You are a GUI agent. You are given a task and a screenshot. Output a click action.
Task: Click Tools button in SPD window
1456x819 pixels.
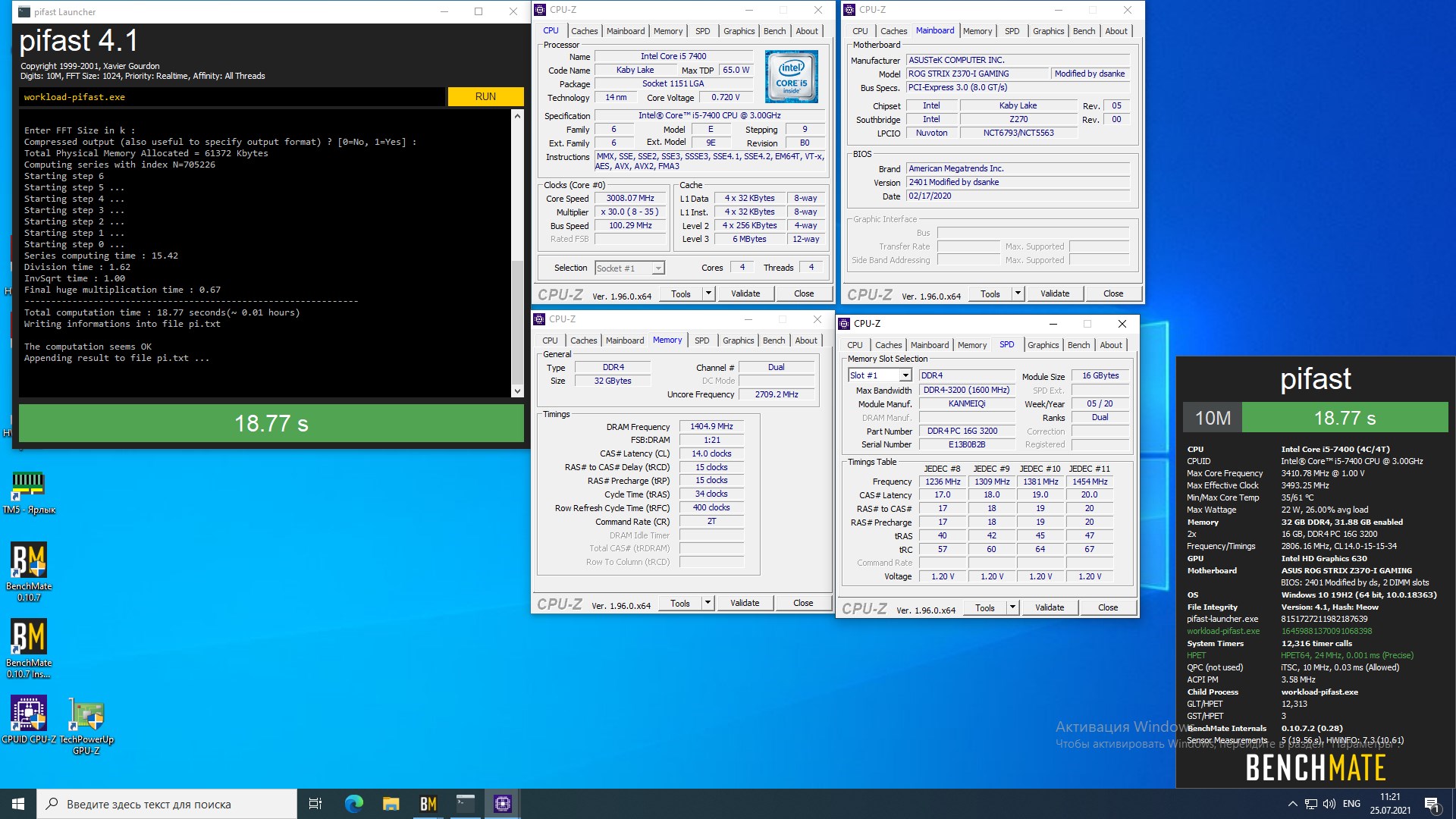[x=985, y=607]
